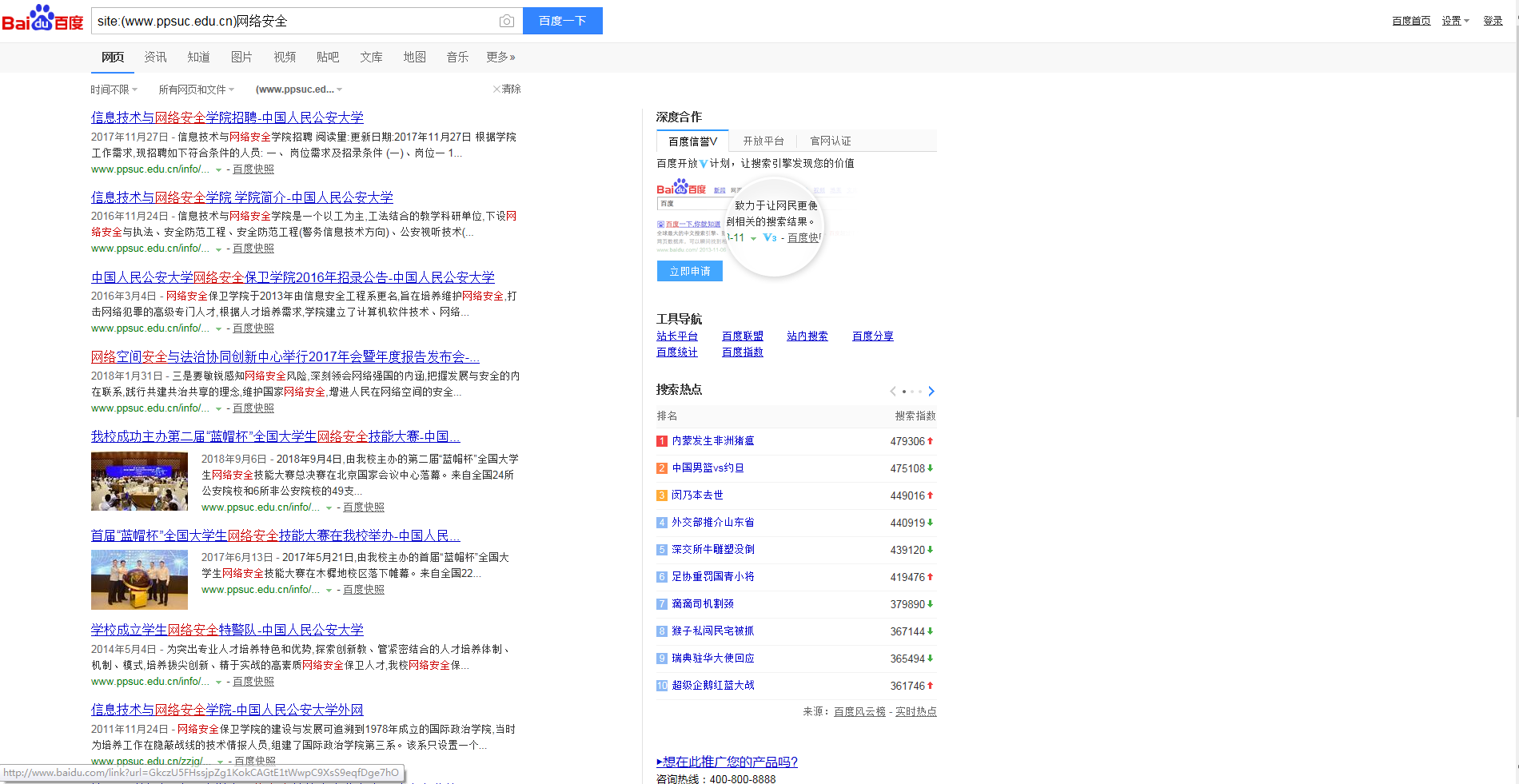Select the 网页 tab
Image resolution: width=1519 pixels, height=784 pixels.
coord(113,57)
